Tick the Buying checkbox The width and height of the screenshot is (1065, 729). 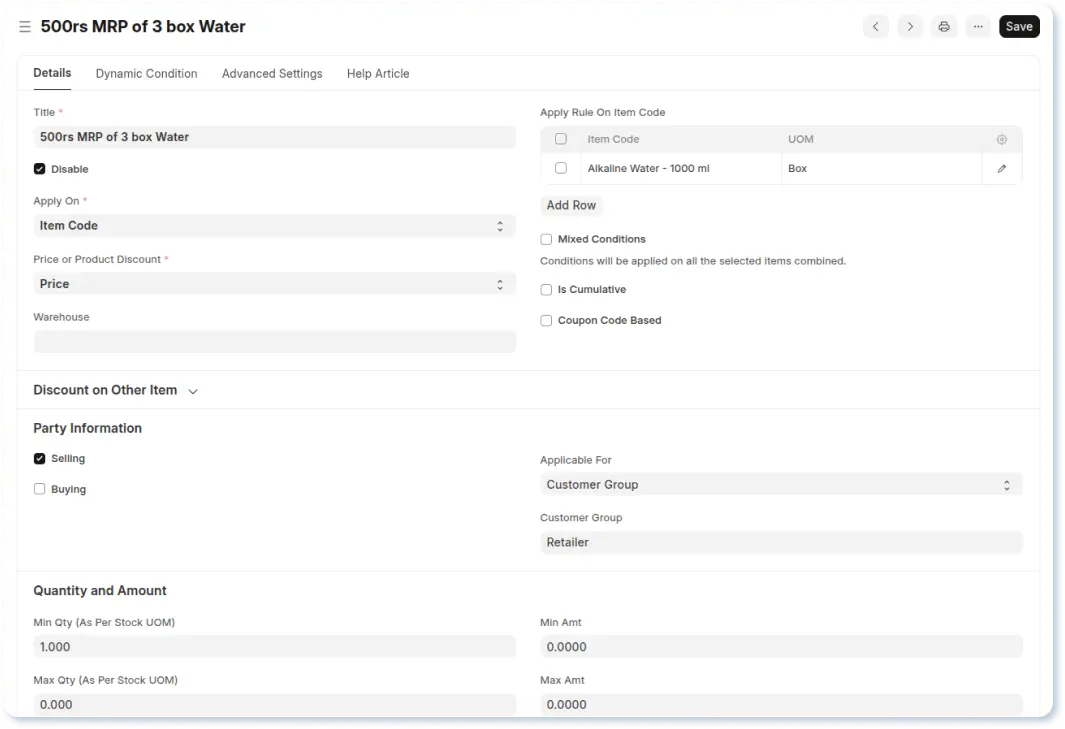pyautogui.click(x=40, y=490)
